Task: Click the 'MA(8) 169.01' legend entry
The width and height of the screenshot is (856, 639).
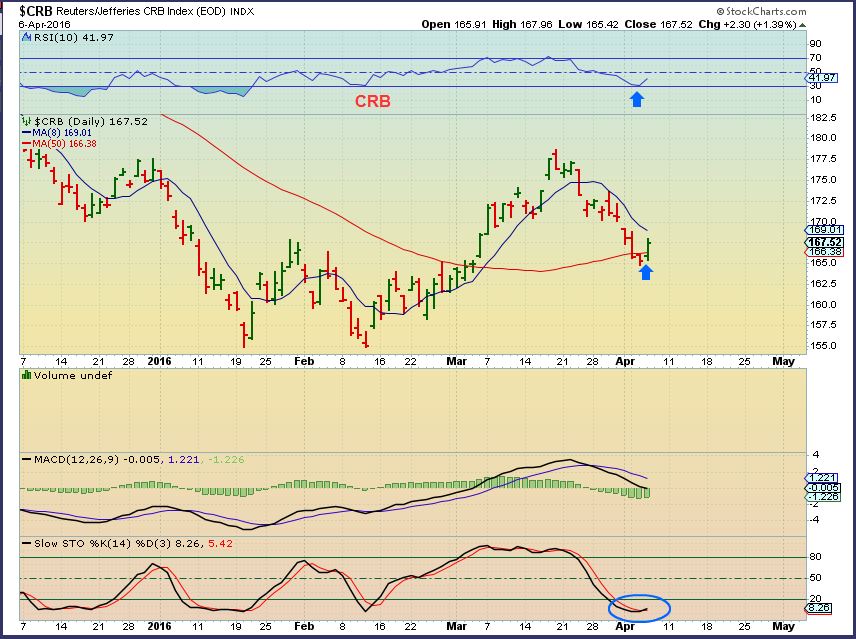Action: (x=57, y=133)
